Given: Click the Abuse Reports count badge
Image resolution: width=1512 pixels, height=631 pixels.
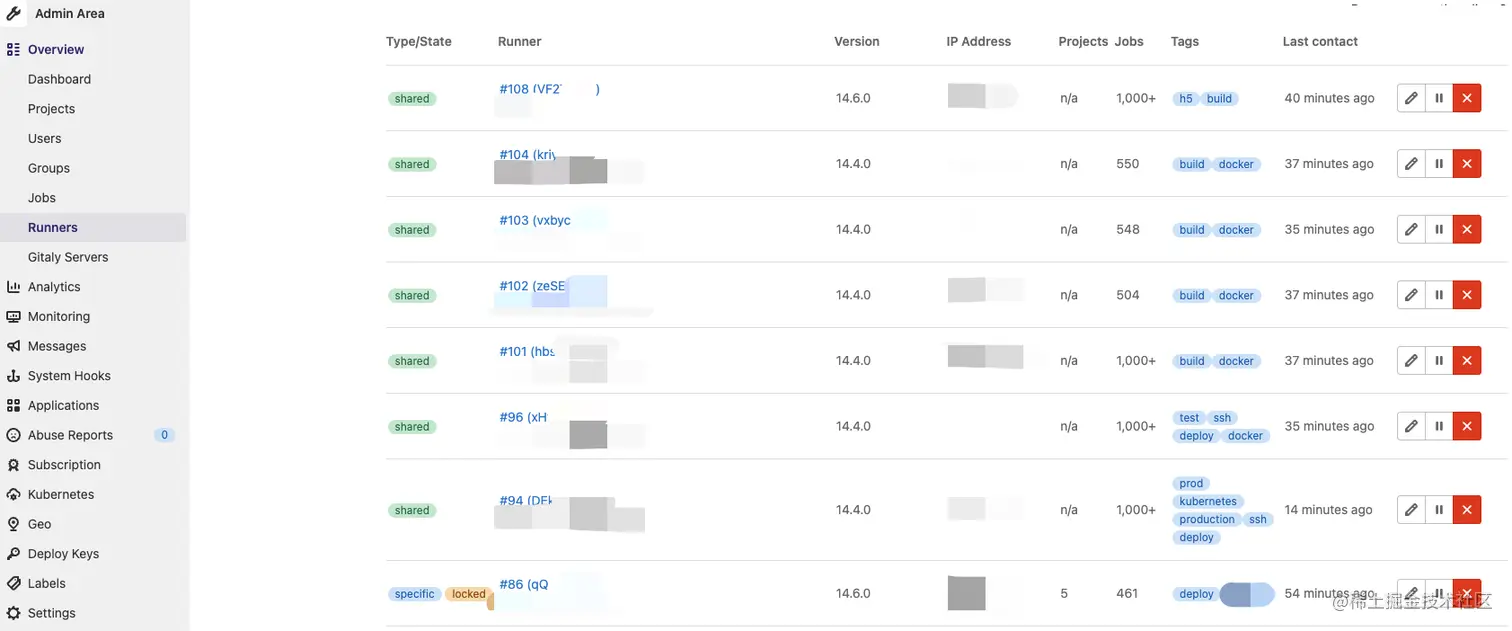Looking at the screenshot, I should (165, 435).
